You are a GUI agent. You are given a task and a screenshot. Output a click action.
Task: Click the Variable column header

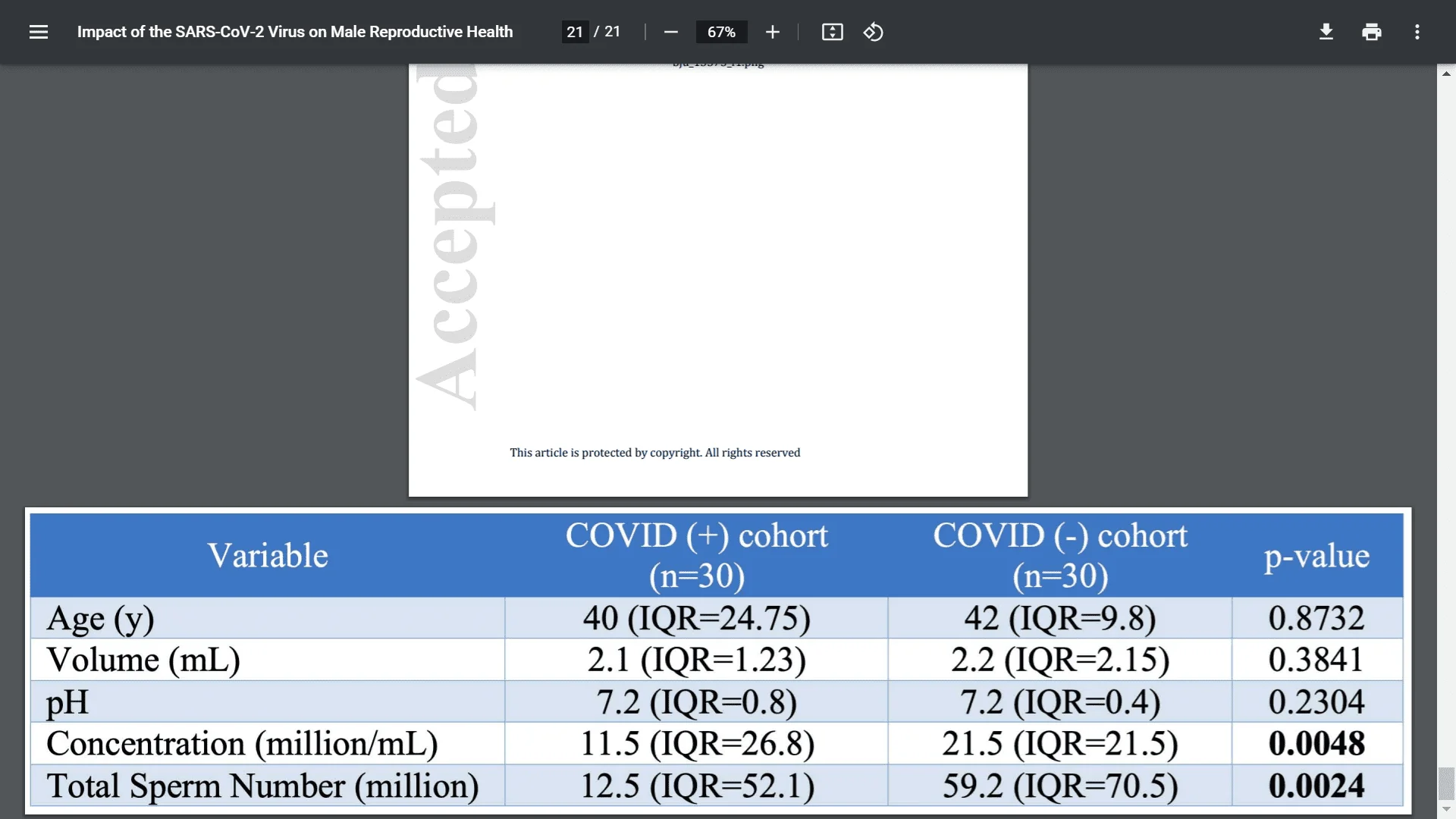pos(268,555)
